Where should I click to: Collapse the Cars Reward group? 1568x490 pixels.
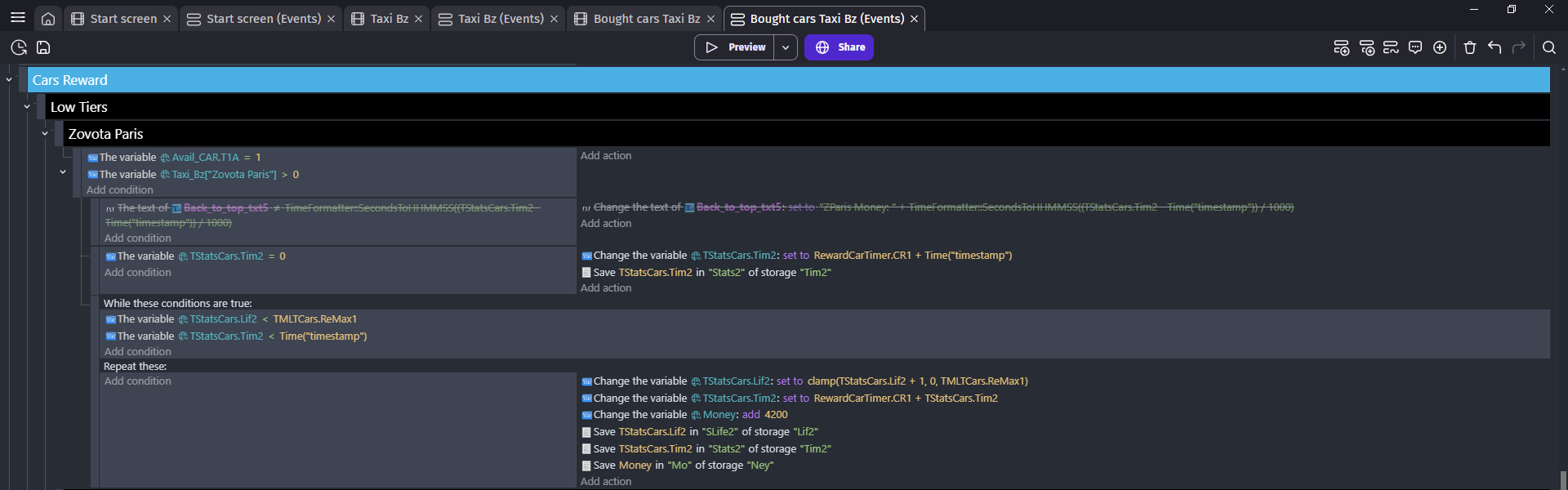click(9, 80)
